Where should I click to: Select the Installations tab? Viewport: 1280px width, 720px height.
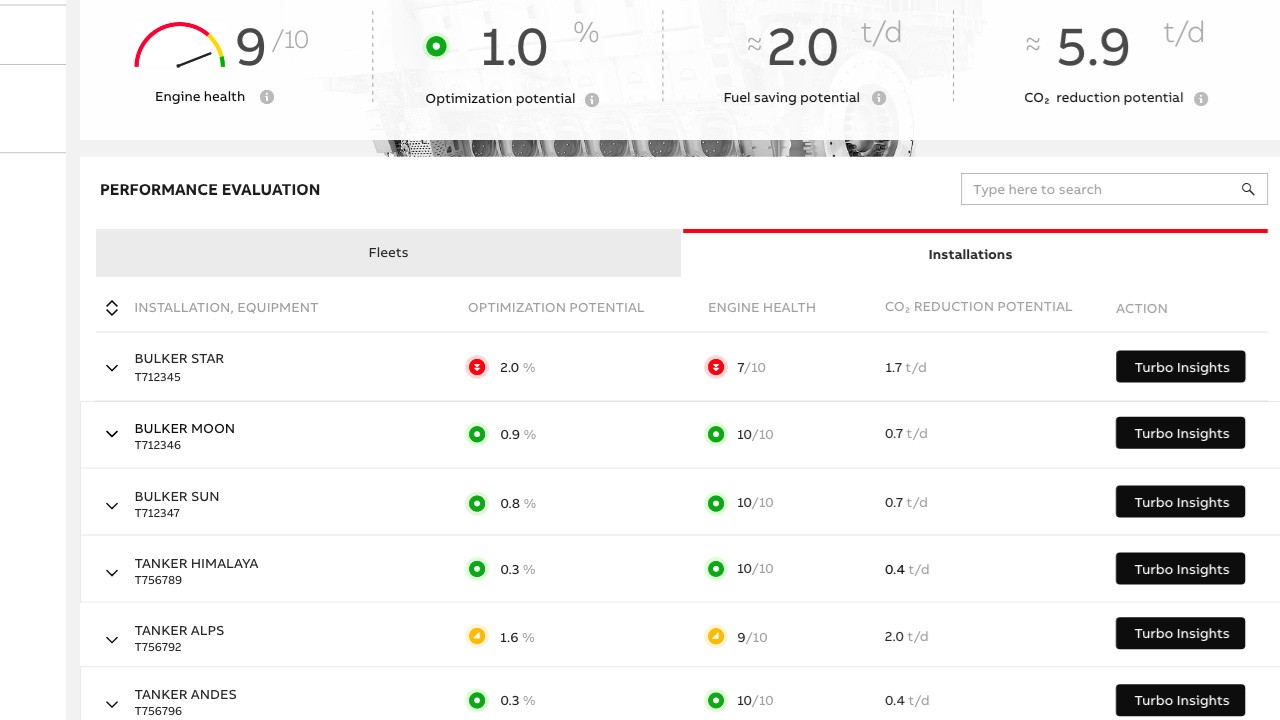[970, 255]
